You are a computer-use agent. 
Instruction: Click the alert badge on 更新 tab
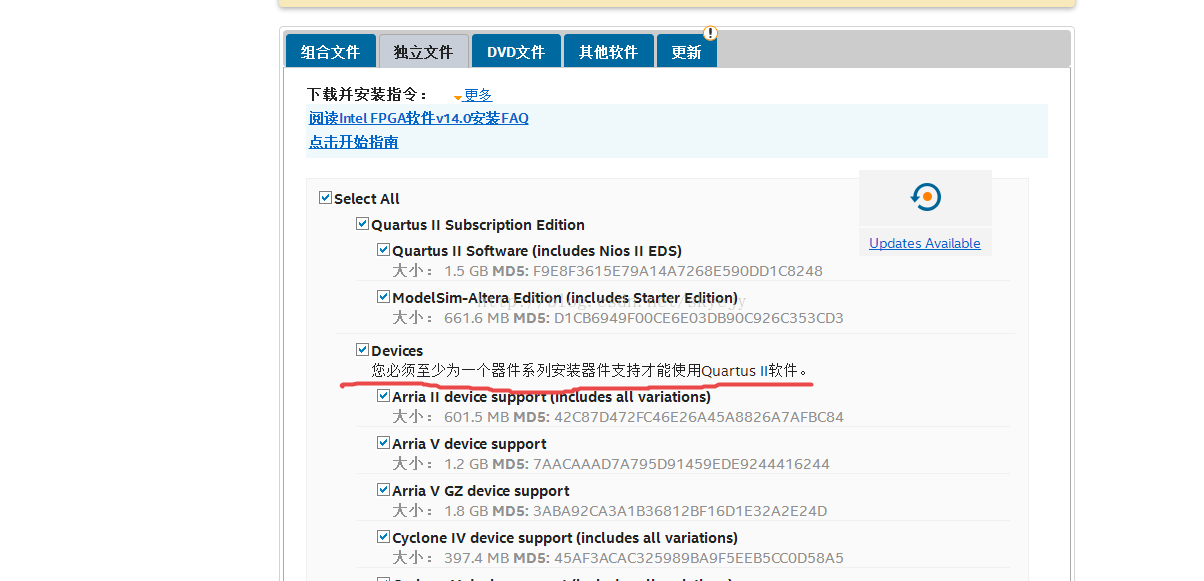pos(710,33)
